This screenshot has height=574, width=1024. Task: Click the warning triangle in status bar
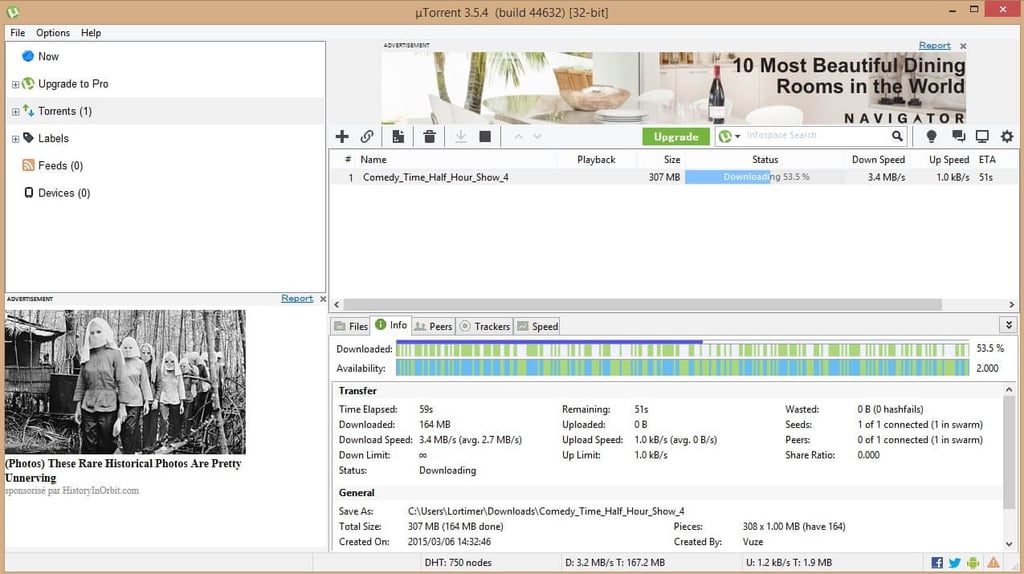(x=993, y=562)
